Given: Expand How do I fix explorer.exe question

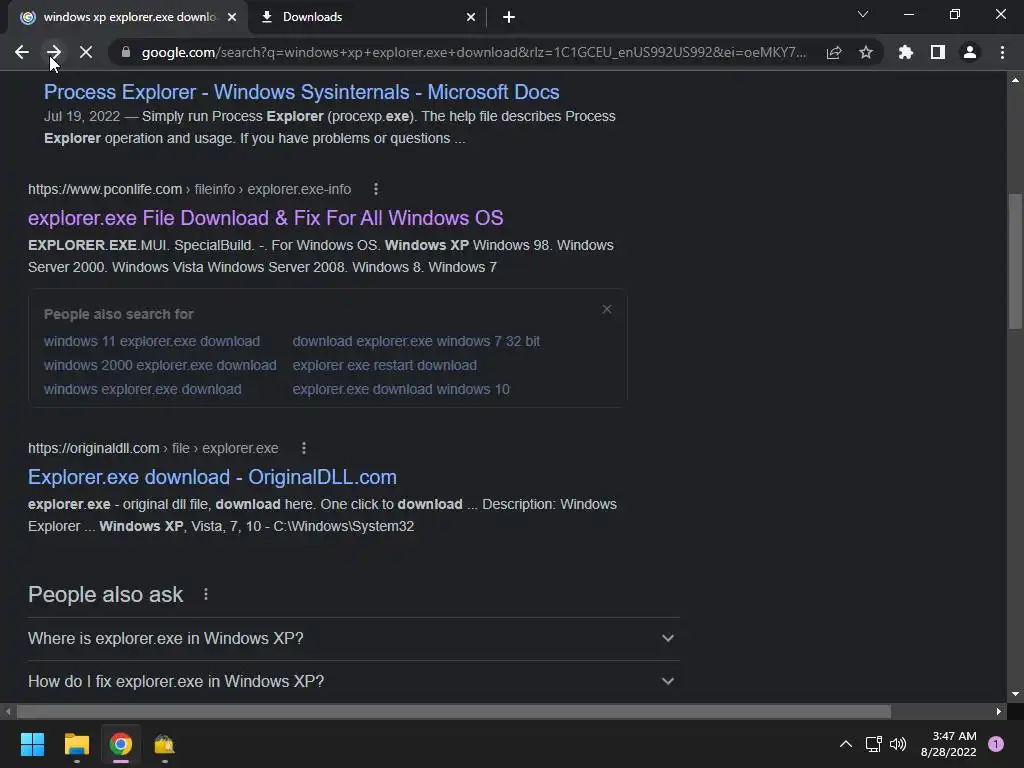Looking at the screenshot, I should (x=353, y=681).
